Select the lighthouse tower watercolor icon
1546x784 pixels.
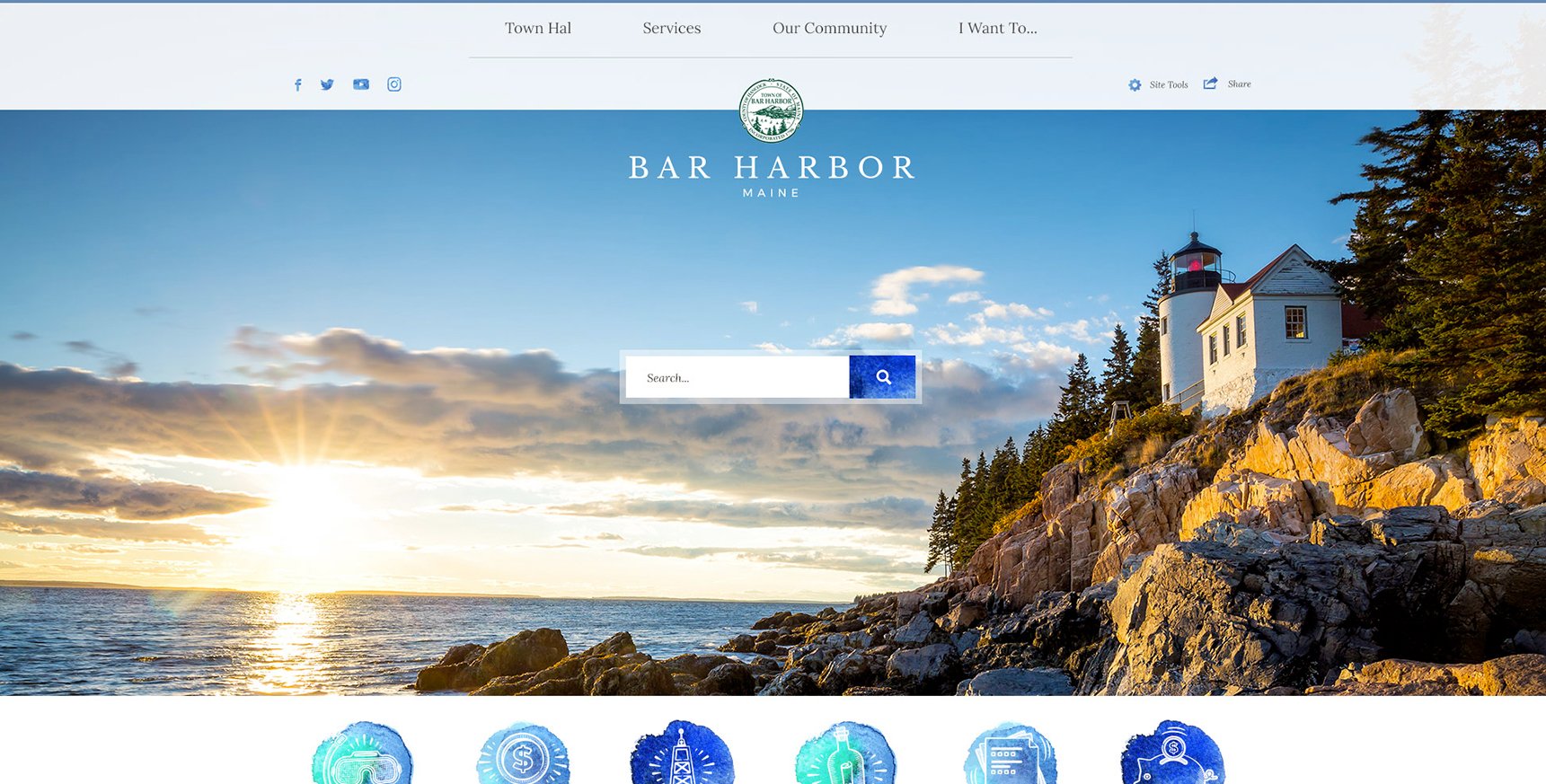tap(682, 753)
